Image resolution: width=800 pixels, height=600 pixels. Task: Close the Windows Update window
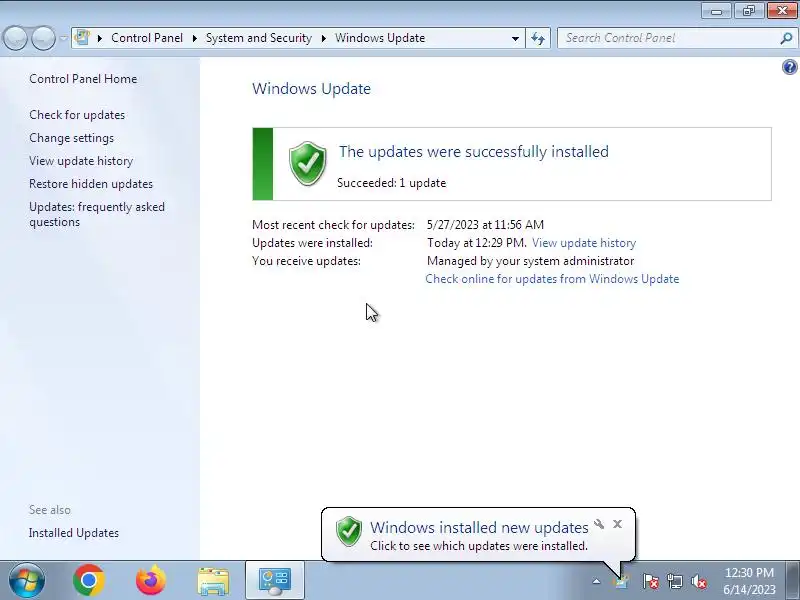[782, 10]
